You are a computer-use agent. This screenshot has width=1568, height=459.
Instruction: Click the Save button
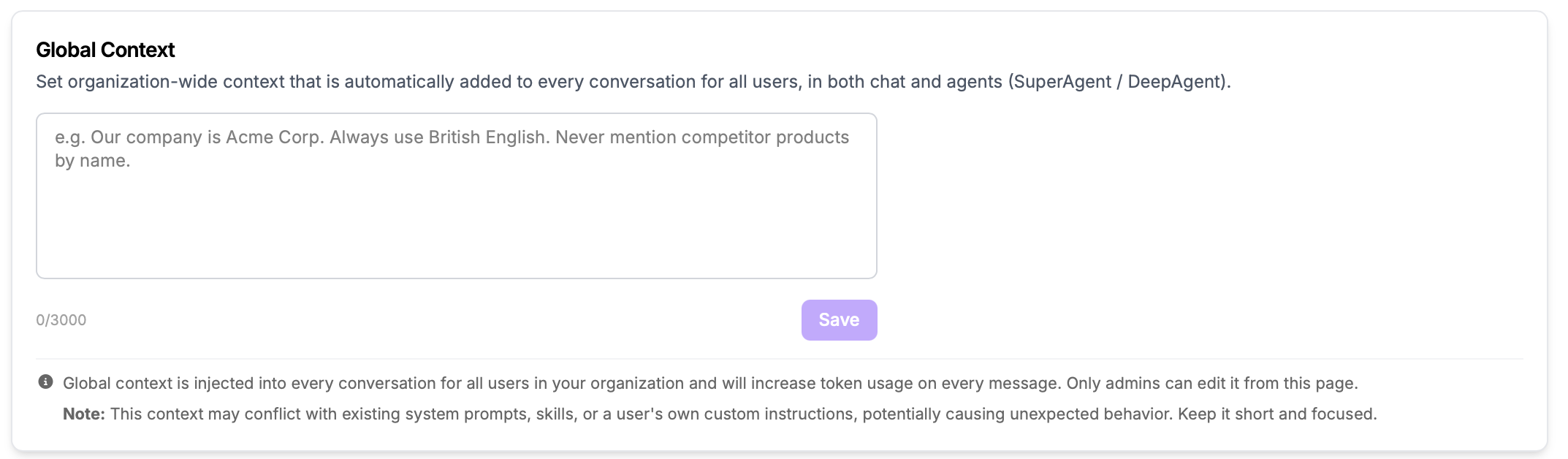click(839, 320)
